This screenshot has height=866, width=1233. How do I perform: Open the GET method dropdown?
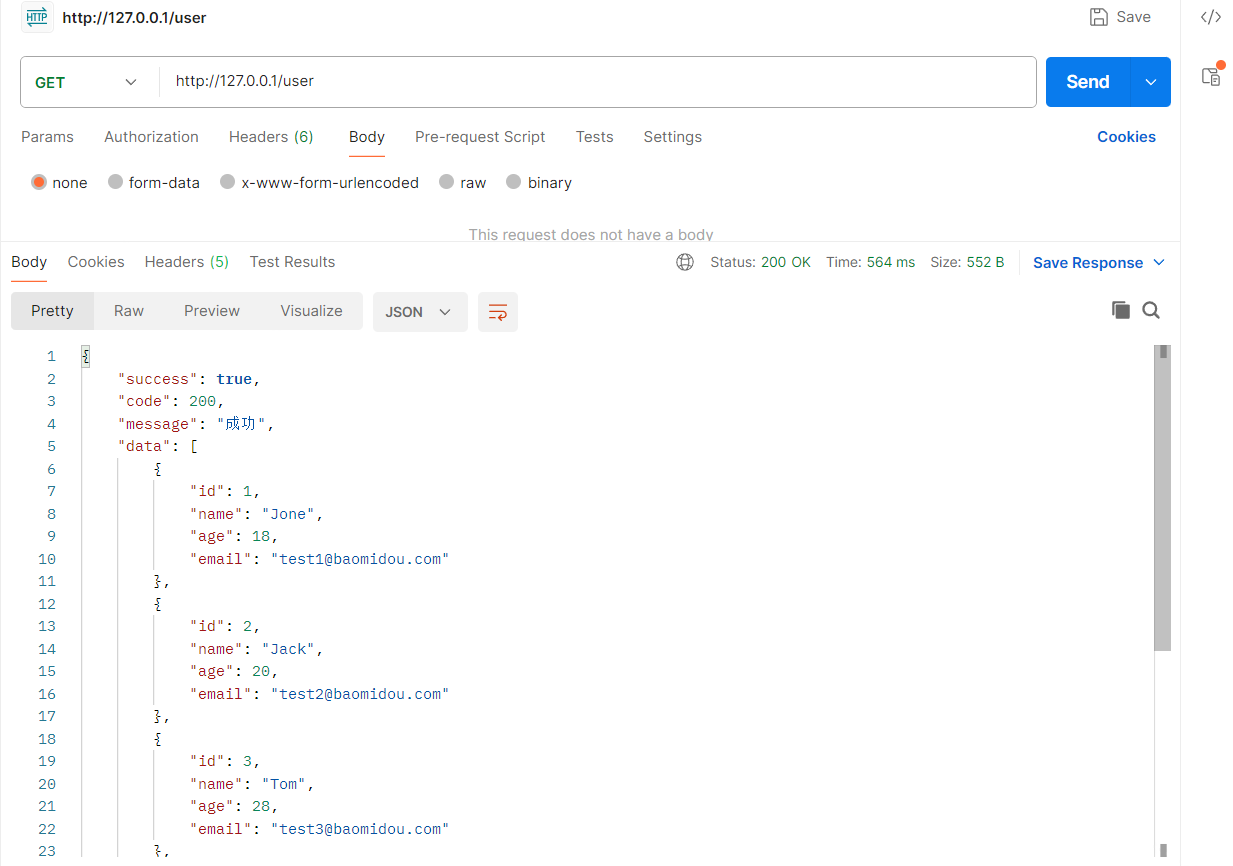pos(87,82)
